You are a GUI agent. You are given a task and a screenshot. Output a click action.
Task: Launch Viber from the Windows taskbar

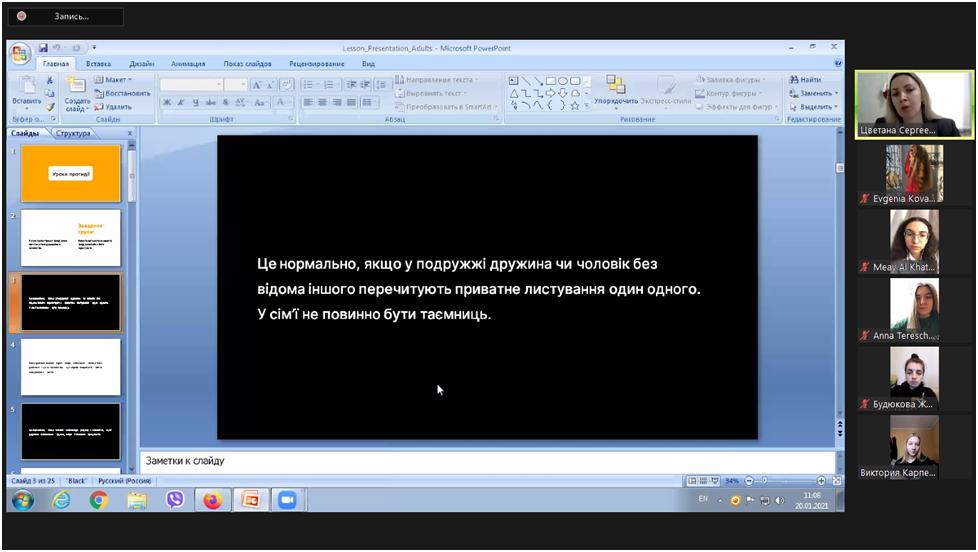[175, 500]
